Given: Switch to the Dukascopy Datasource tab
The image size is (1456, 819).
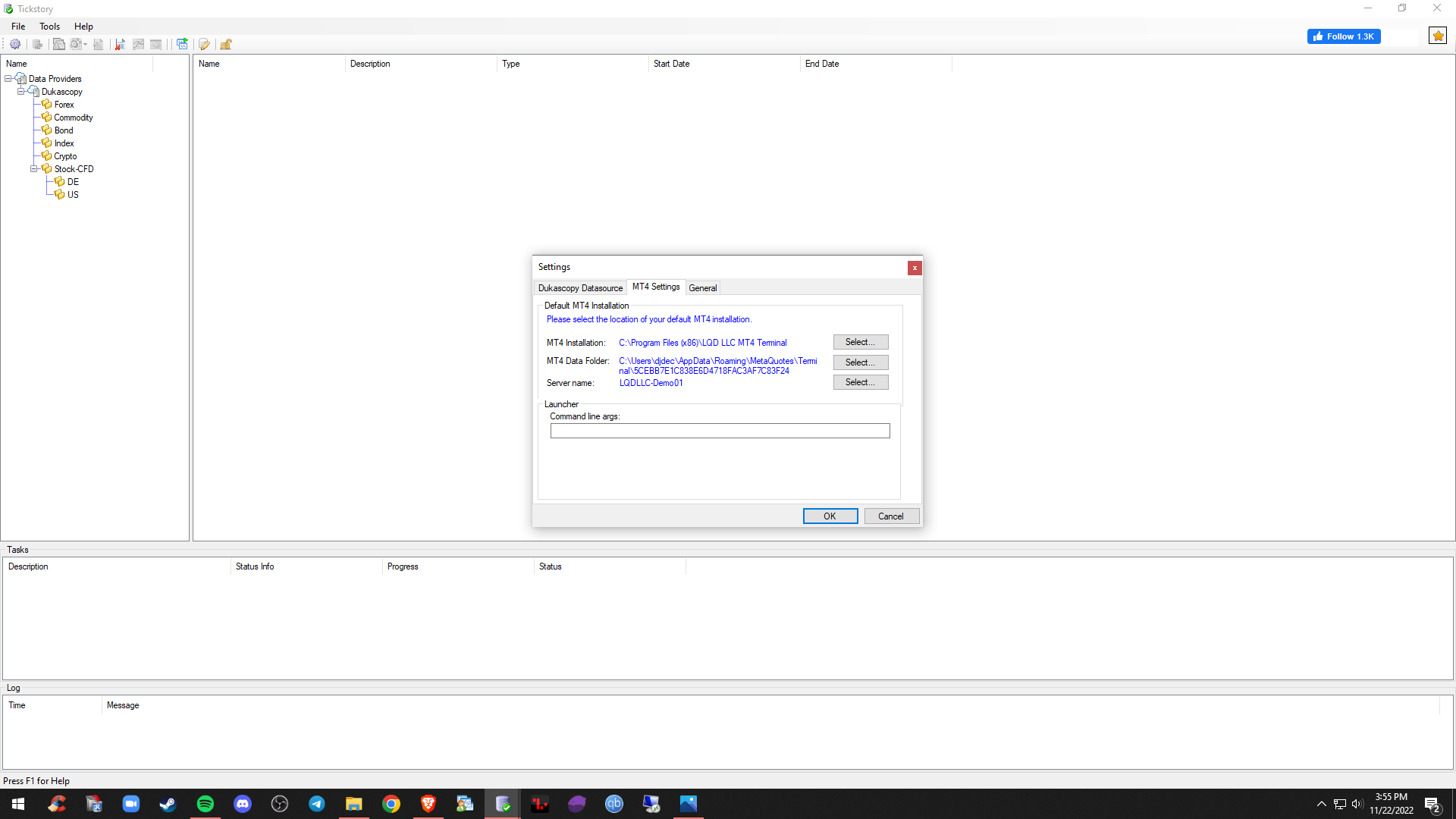Looking at the screenshot, I should (x=580, y=288).
